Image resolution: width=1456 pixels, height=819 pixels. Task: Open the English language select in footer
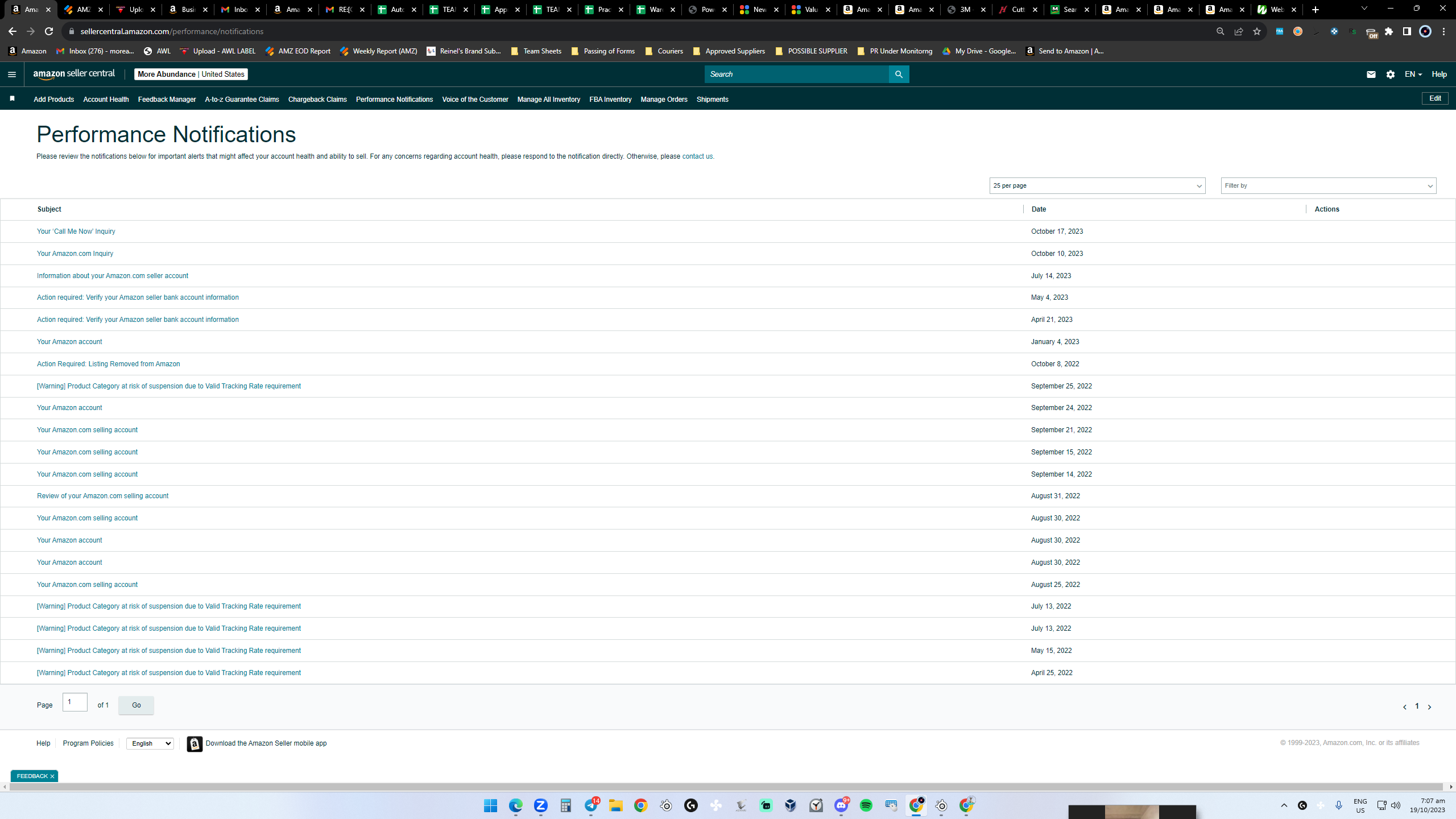(150, 743)
